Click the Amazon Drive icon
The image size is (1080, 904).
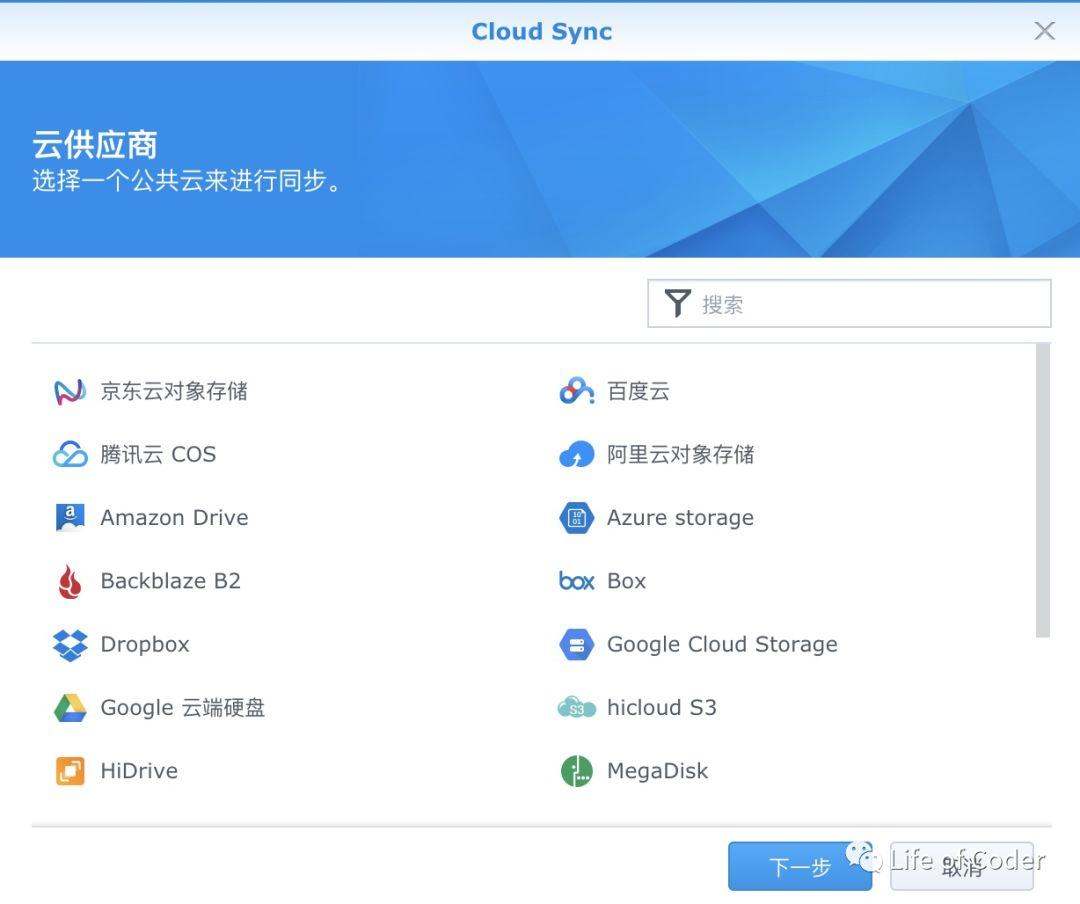tap(70, 518)
